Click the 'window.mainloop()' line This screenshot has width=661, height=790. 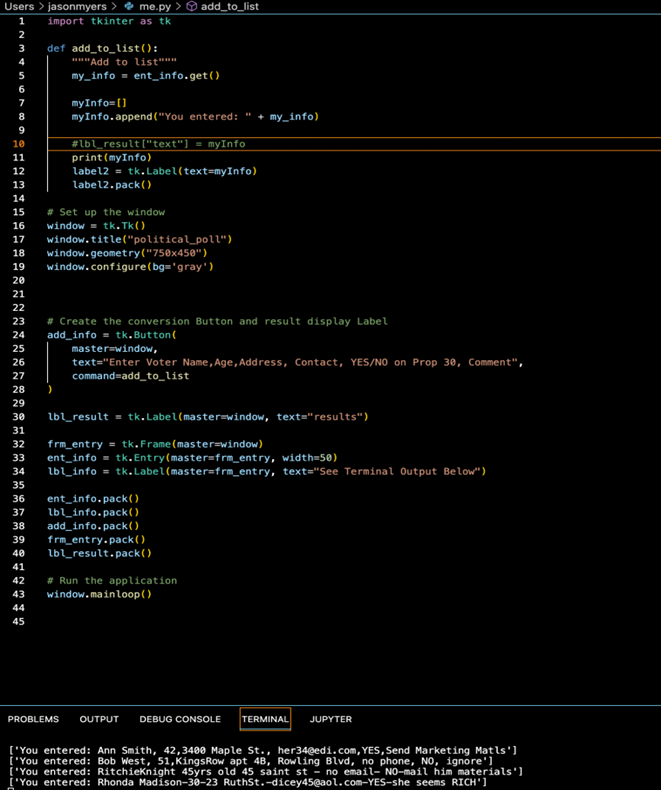point(99,594)
